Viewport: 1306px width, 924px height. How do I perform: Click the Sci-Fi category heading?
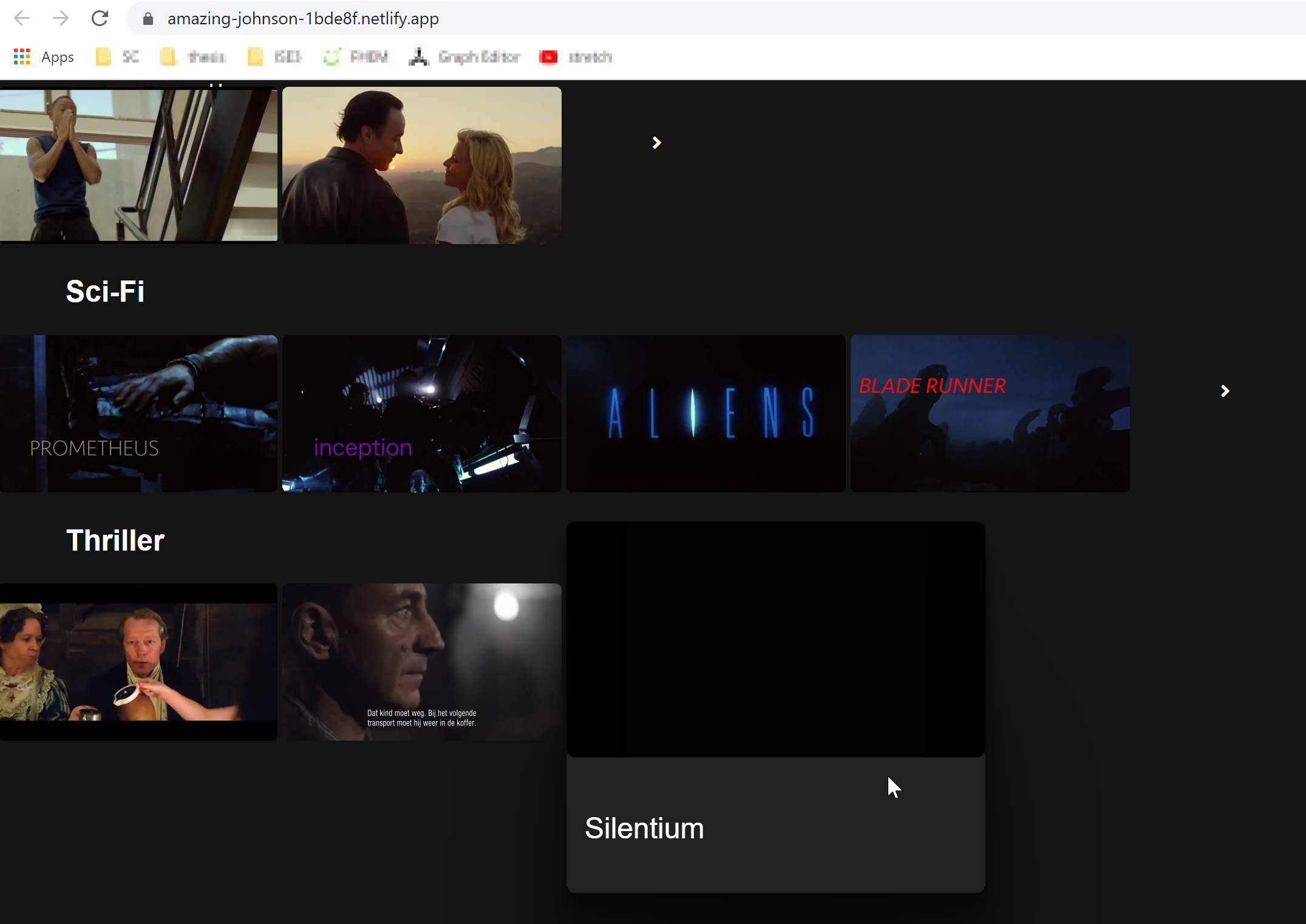click(x=105, y=291)
